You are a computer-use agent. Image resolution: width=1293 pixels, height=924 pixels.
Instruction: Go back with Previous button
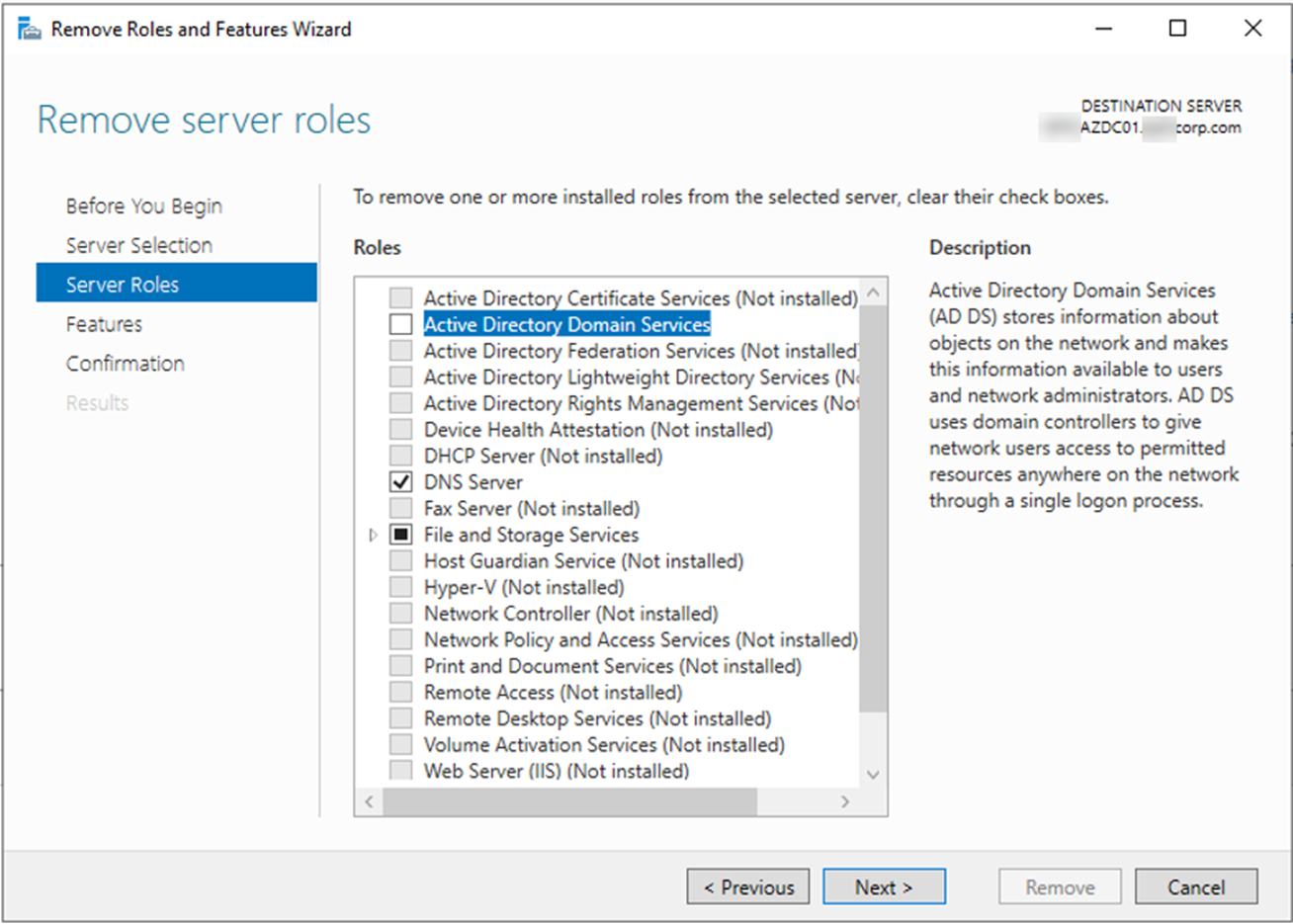(x=747, y=886)
